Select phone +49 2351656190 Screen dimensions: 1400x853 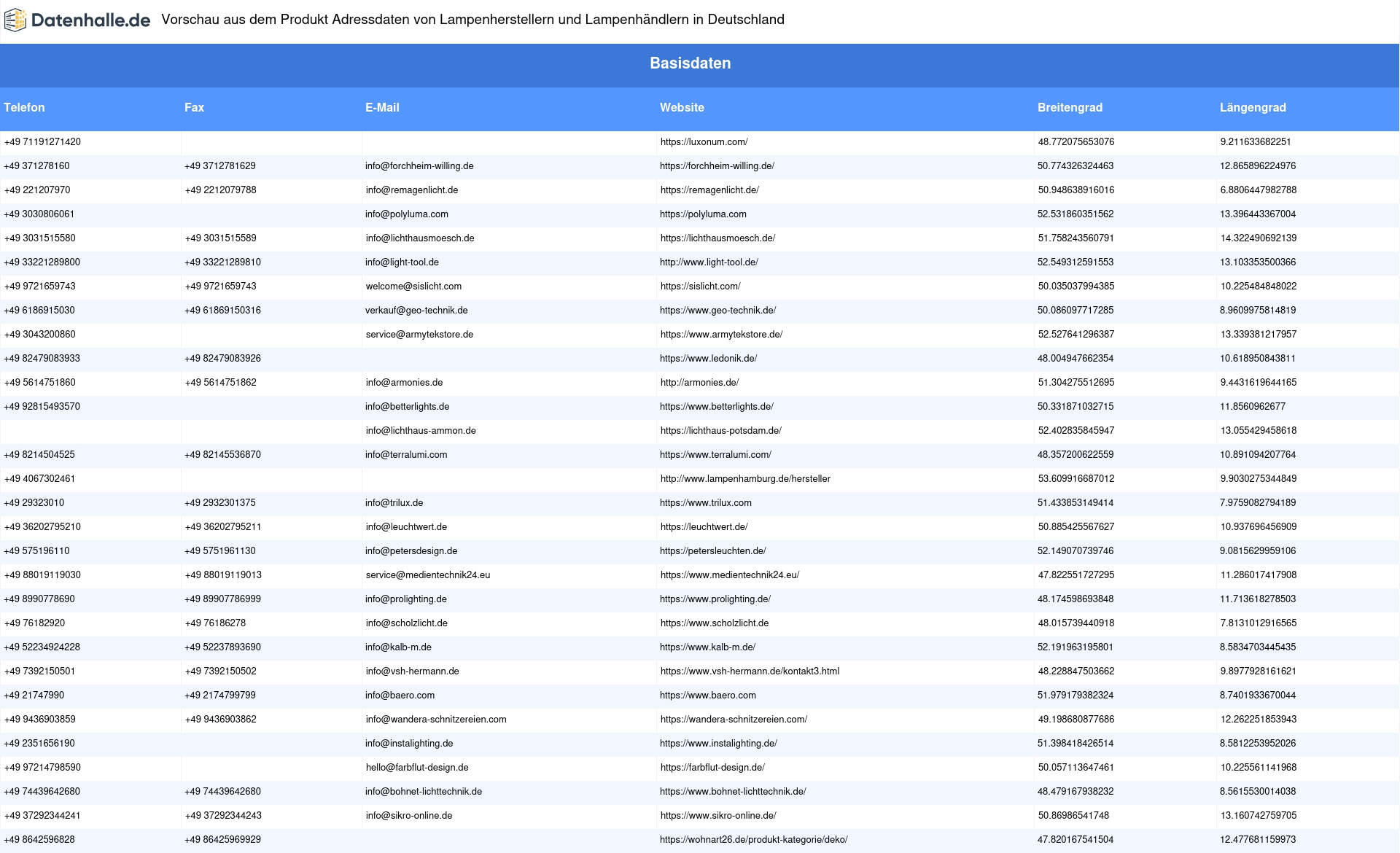tap(39, 744)
